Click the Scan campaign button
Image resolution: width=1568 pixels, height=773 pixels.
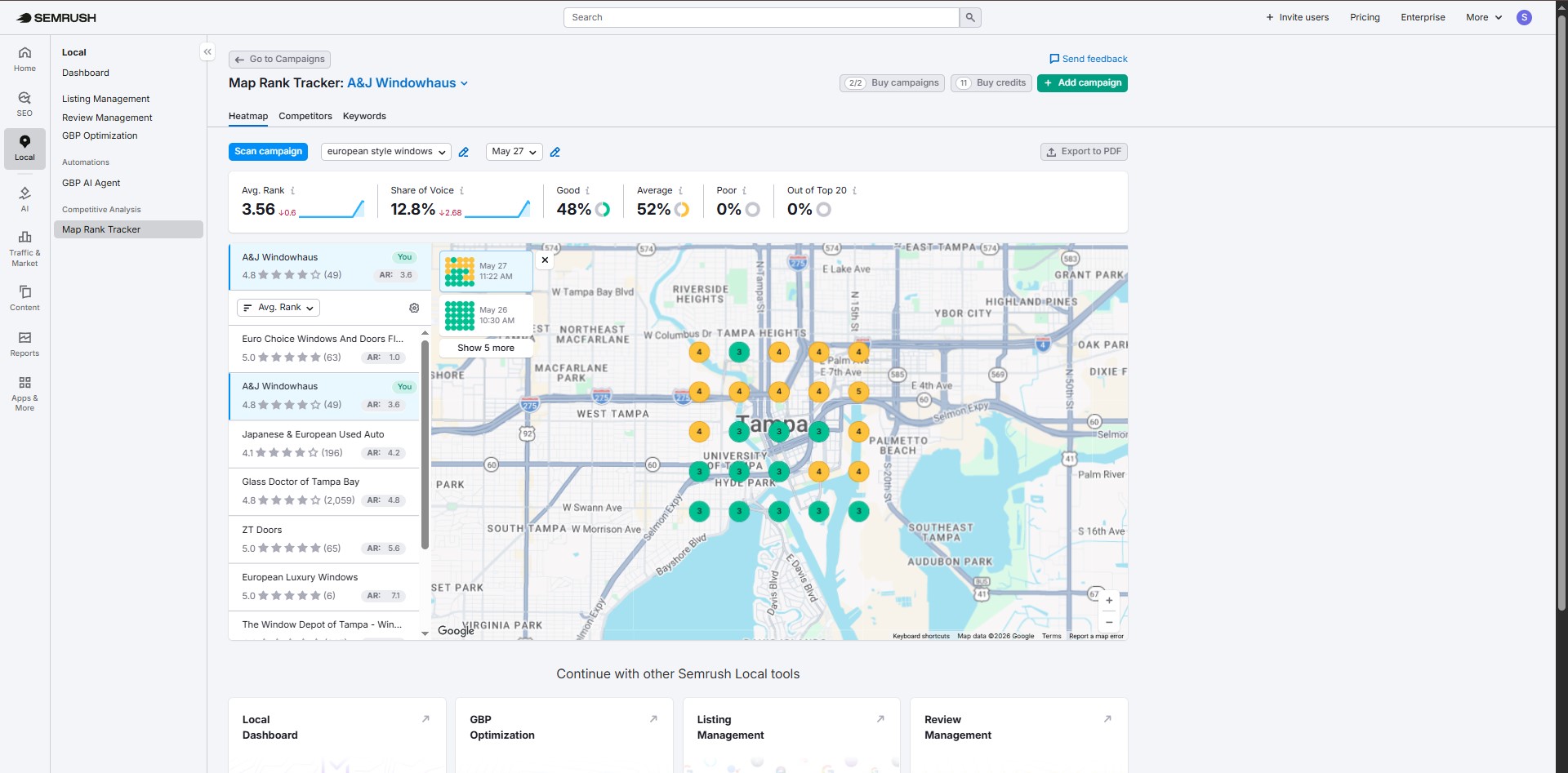click(x=269, y=152)
